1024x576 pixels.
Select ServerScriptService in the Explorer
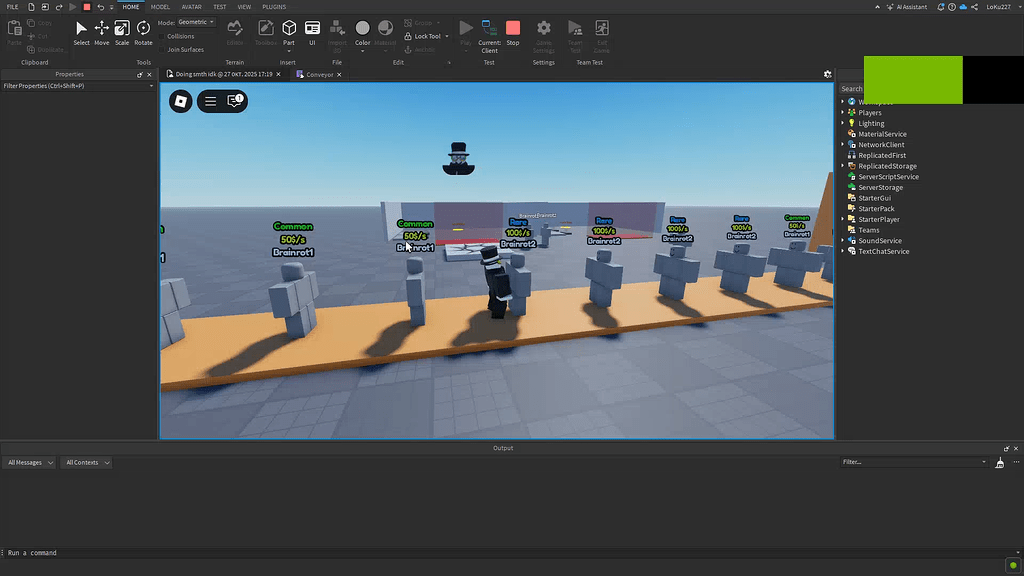[x=891, y=176]
